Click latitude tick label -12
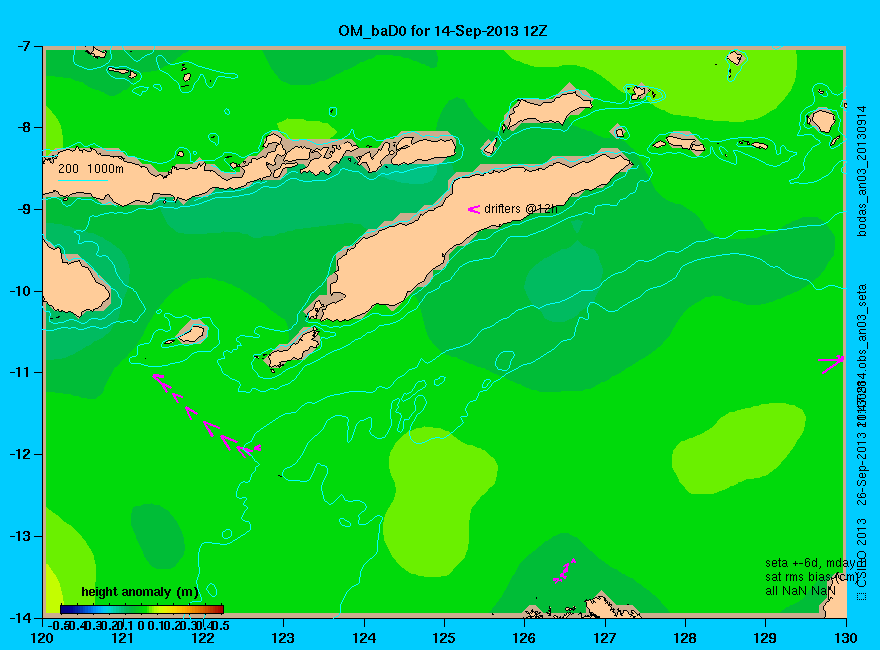Viewport: 880px width, 650px height. (x=21, y=454)
